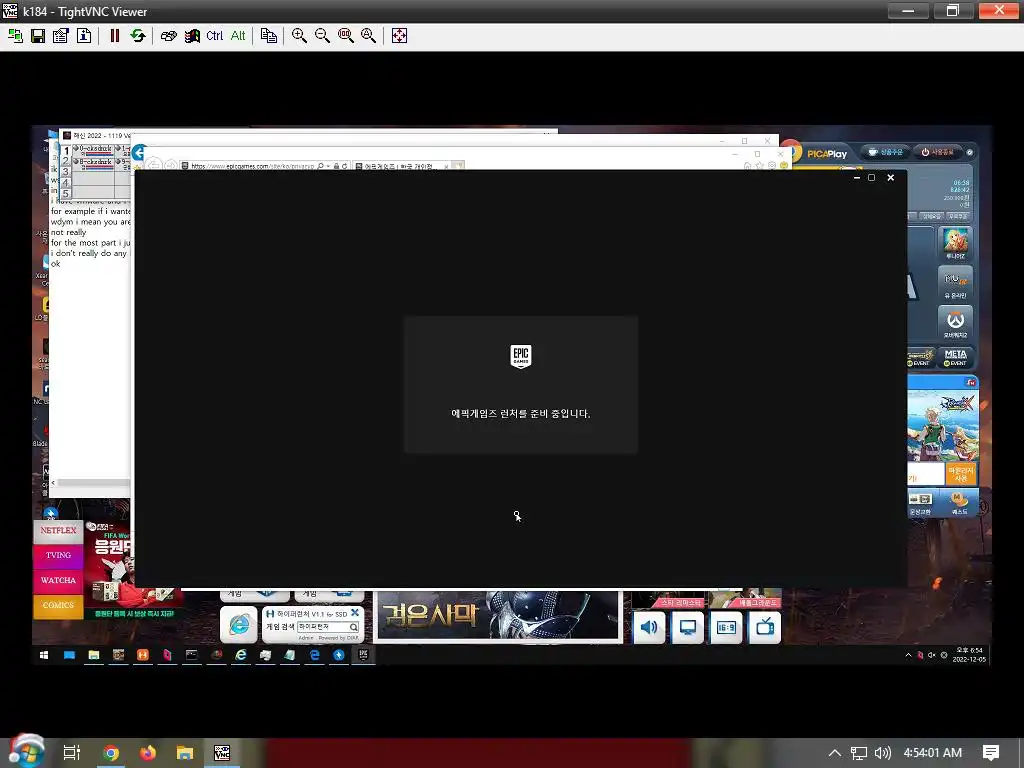Zoom in on the remote view

[299, 36]
